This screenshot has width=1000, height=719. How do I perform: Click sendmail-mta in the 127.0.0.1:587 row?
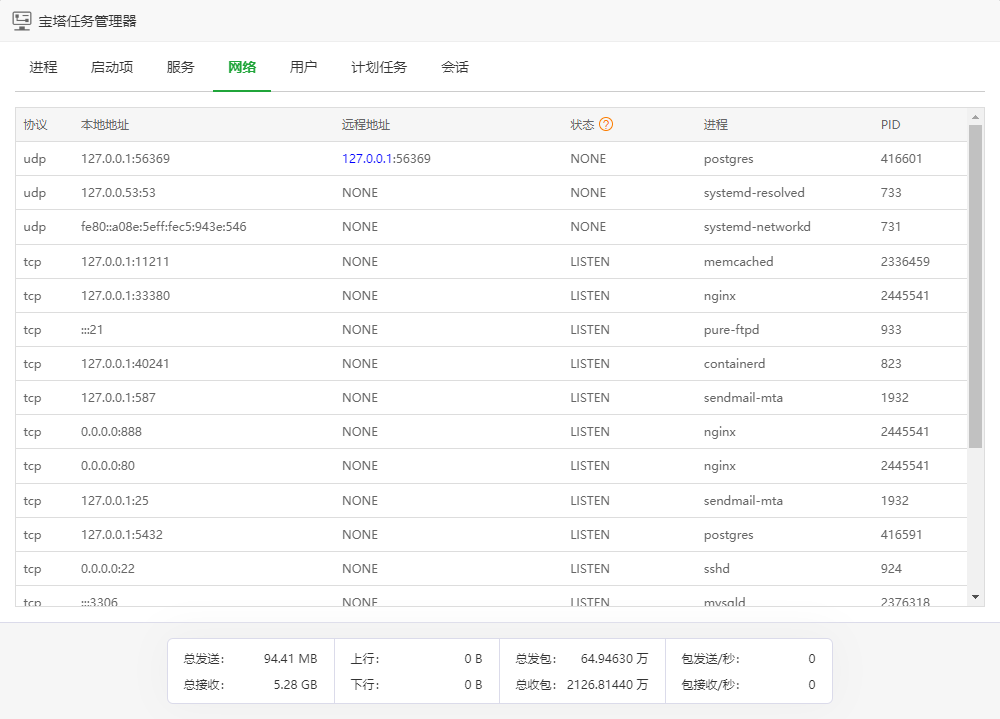point(743,397)
